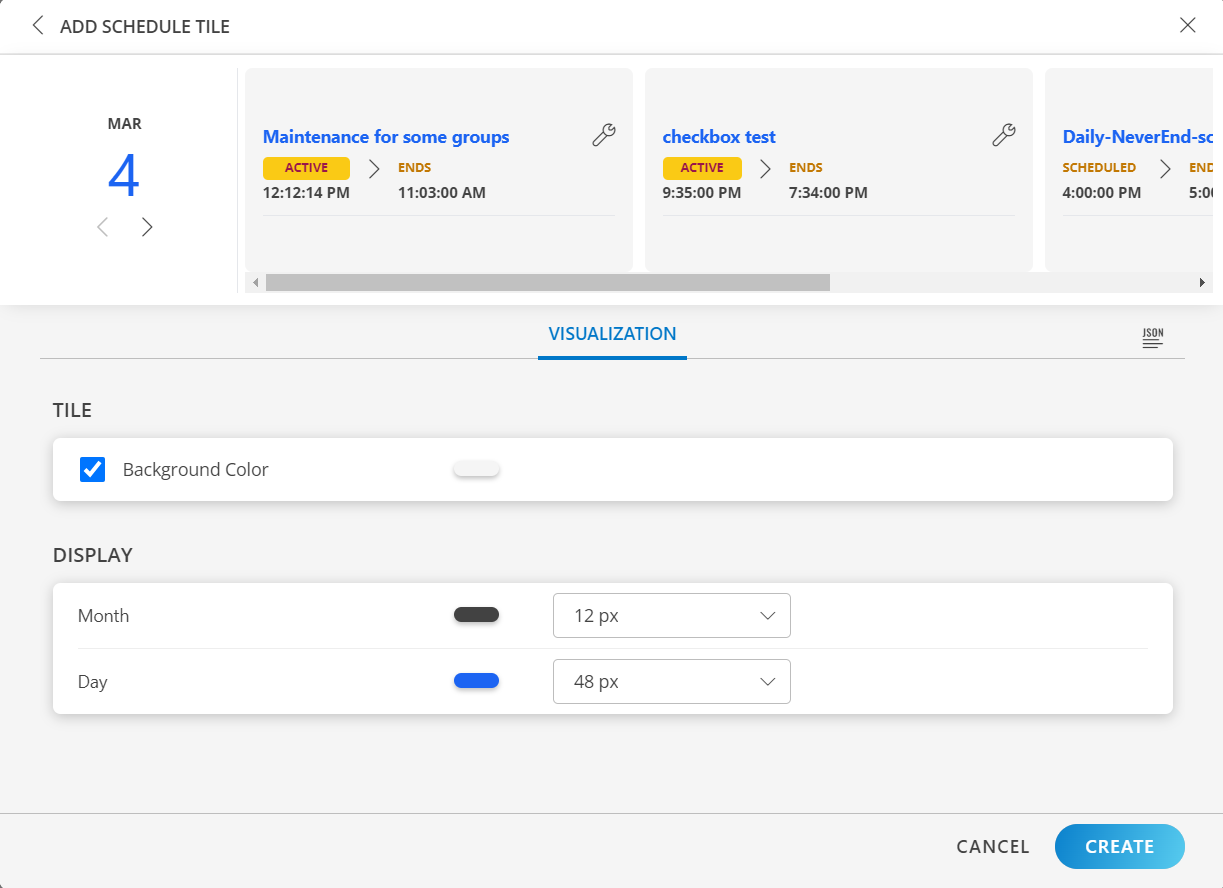Click the ACTIVE status badge on checkbox test
This screenshot has height=888, width=1223.
click(x=702, y=167)
